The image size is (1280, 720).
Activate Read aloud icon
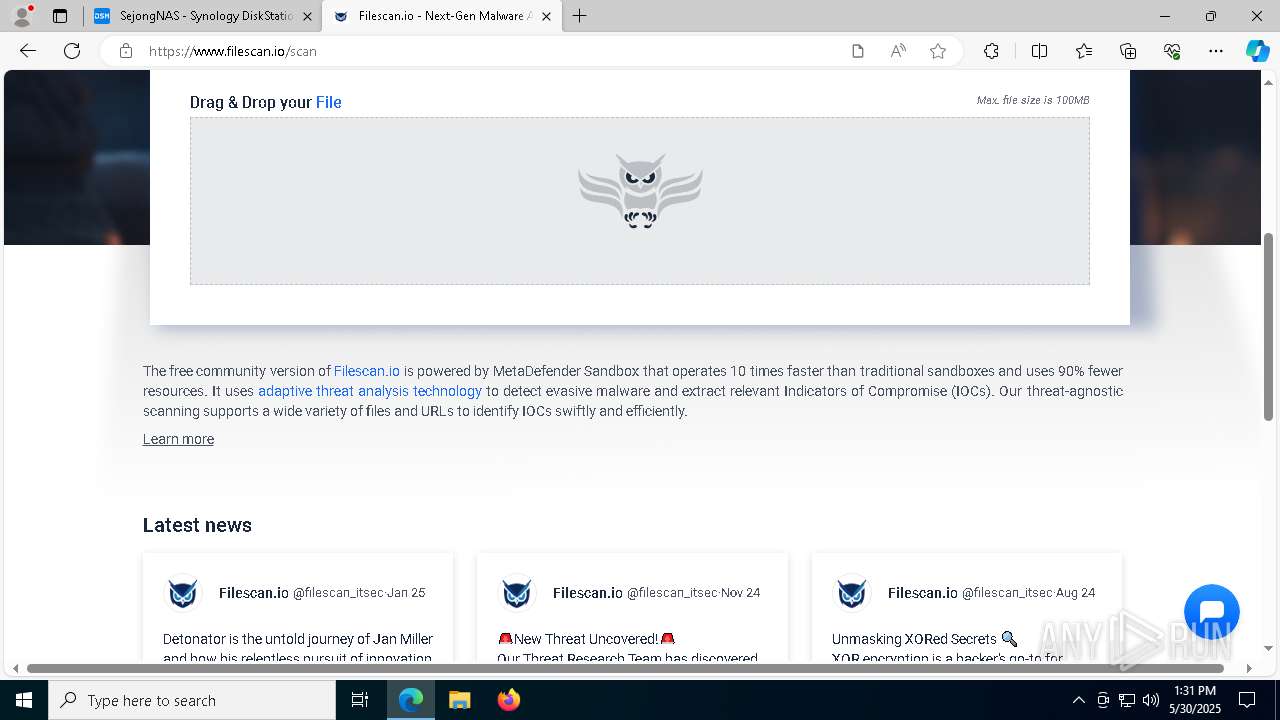898,51
